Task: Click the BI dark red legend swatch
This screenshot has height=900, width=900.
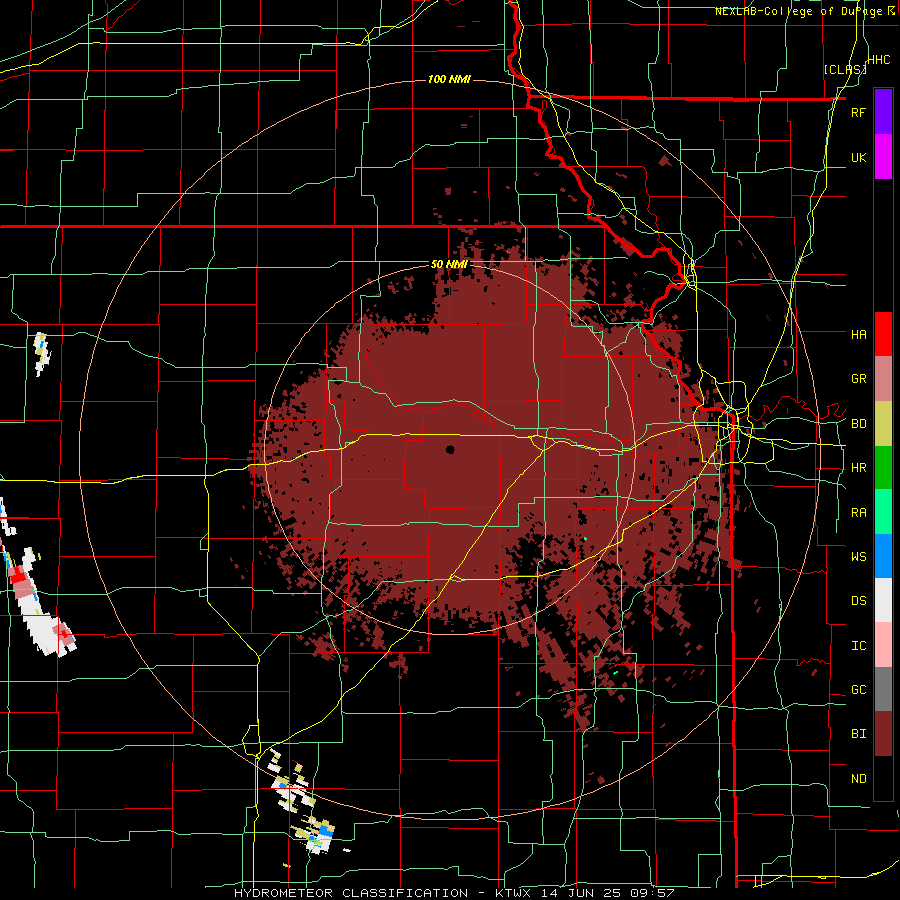Action: tap(883, 734)
